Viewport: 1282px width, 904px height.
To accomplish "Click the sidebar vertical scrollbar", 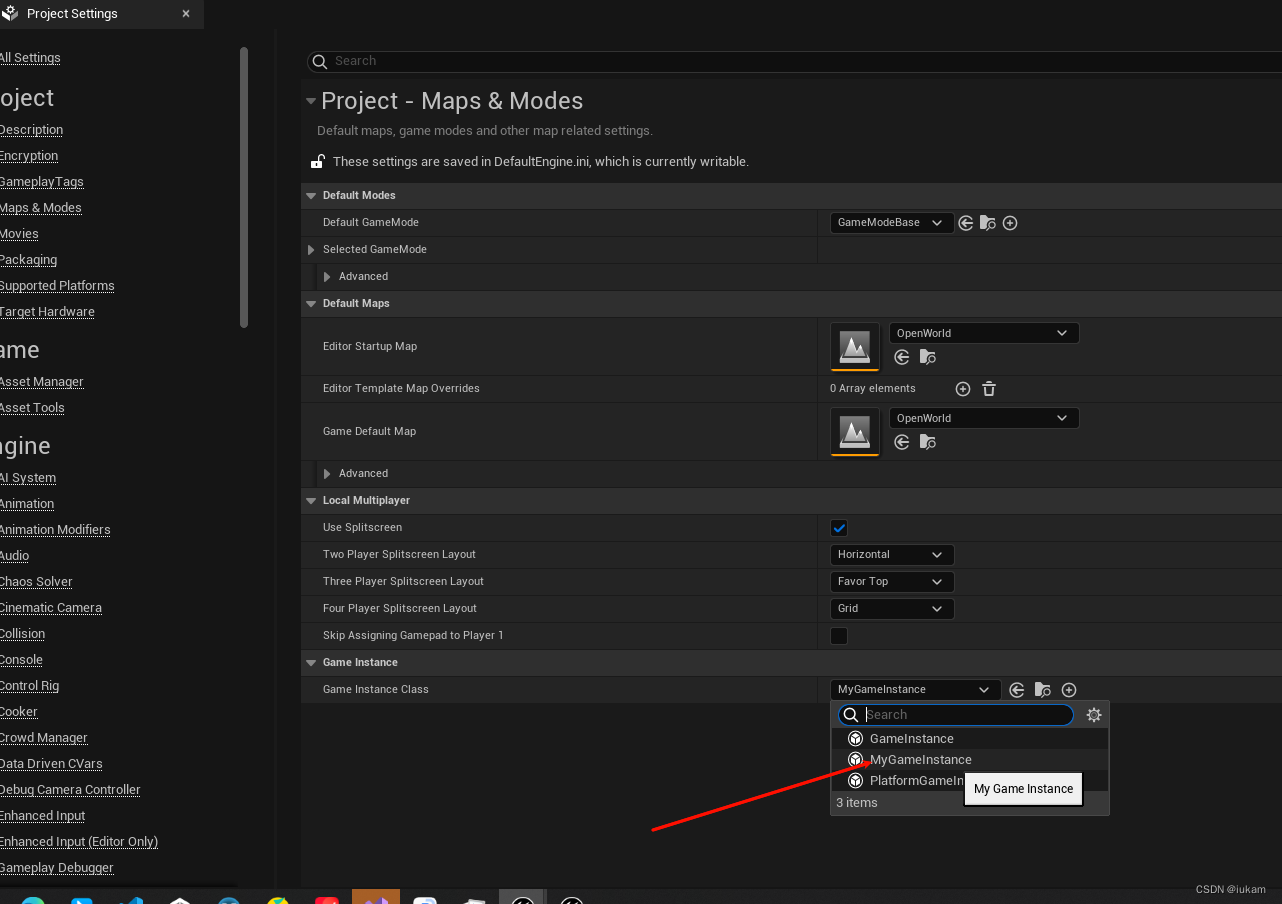I will click(x=244, y=187).
